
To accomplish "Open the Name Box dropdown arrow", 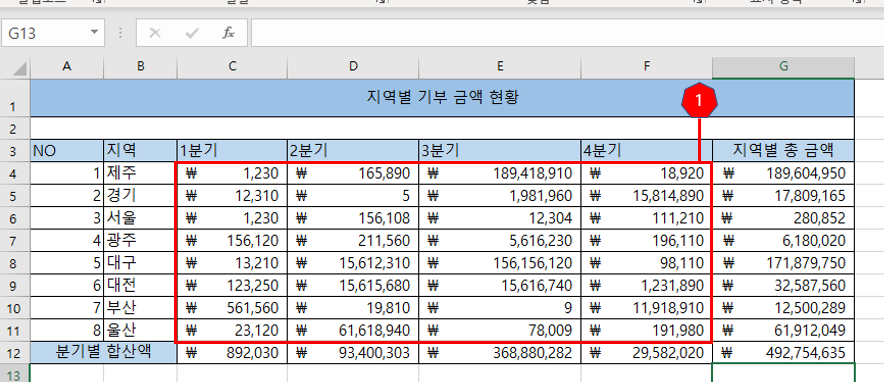I will 94,33.
